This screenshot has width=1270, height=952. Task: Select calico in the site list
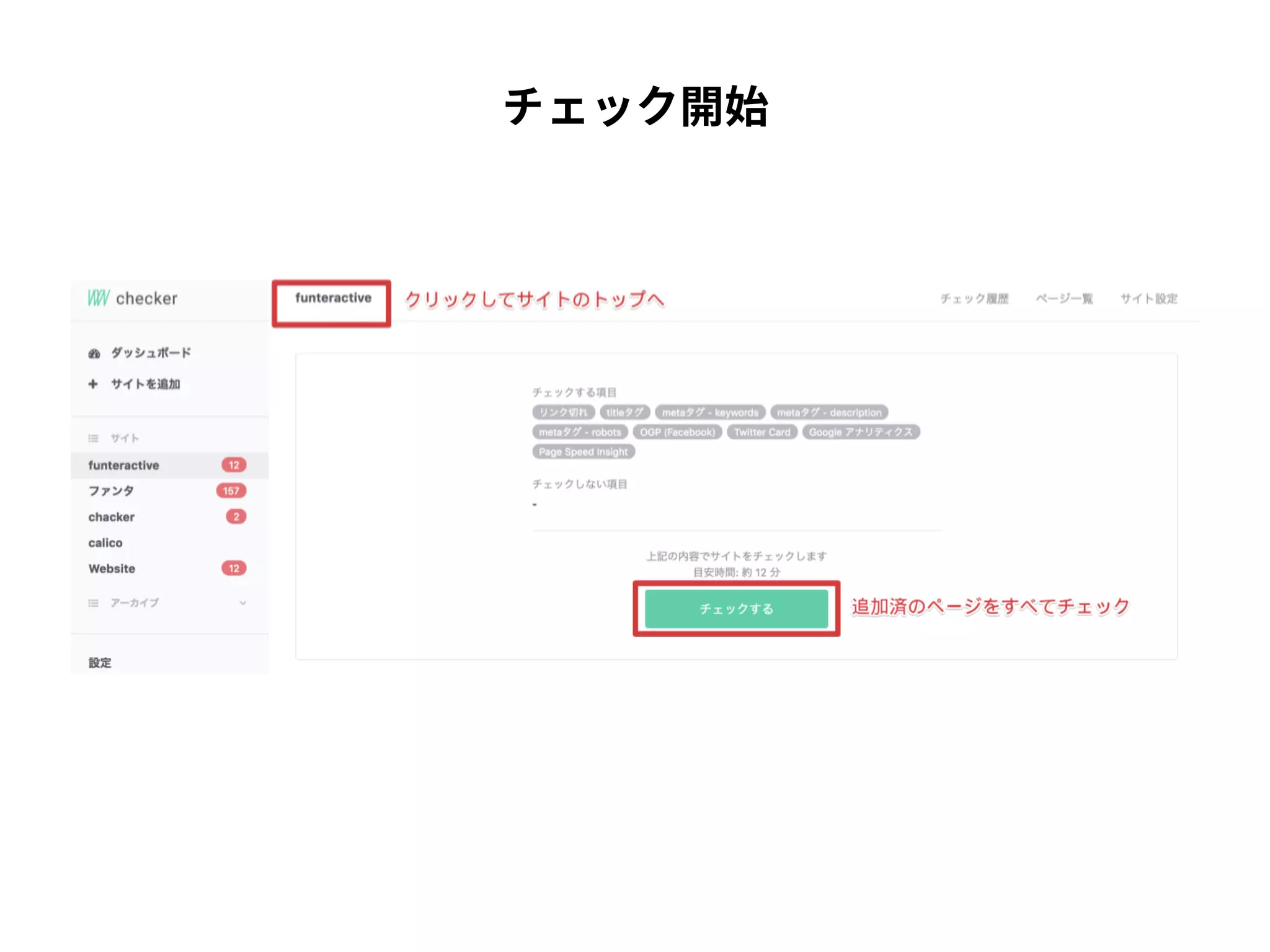[x=105, y=543]
